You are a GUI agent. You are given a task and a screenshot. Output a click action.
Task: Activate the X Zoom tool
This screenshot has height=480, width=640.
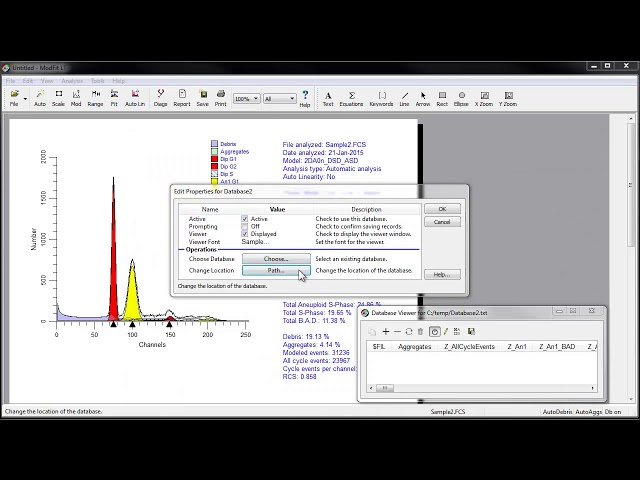coord(484,99)
